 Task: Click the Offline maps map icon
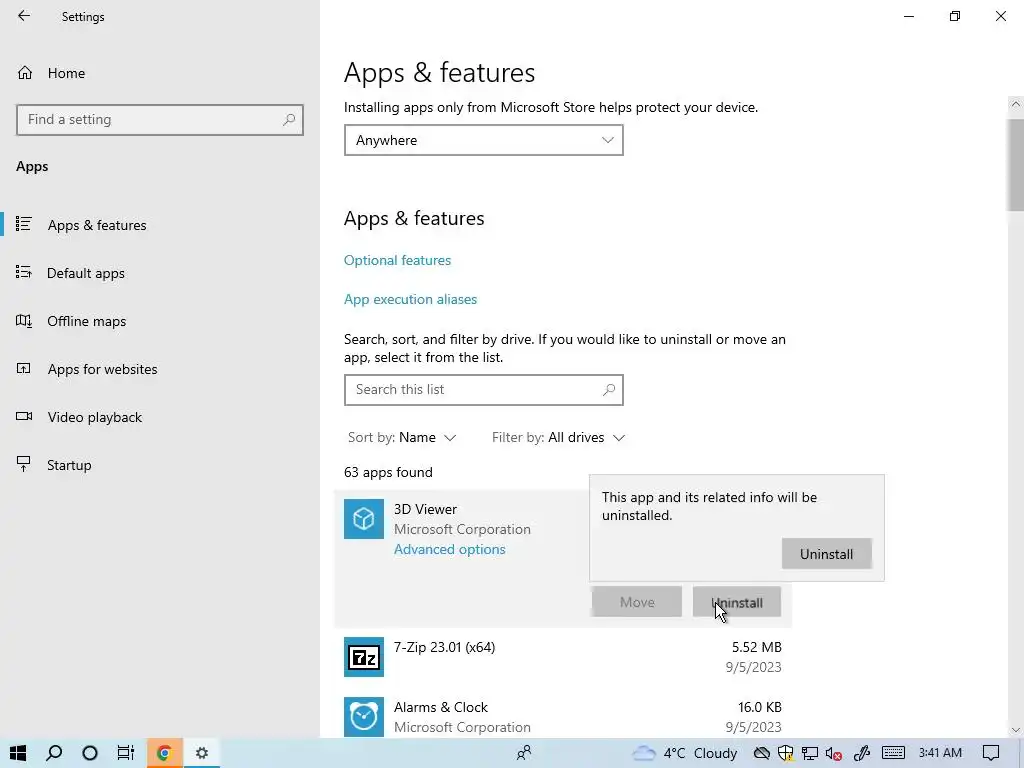pyautogui.click(x=24, y=321)
